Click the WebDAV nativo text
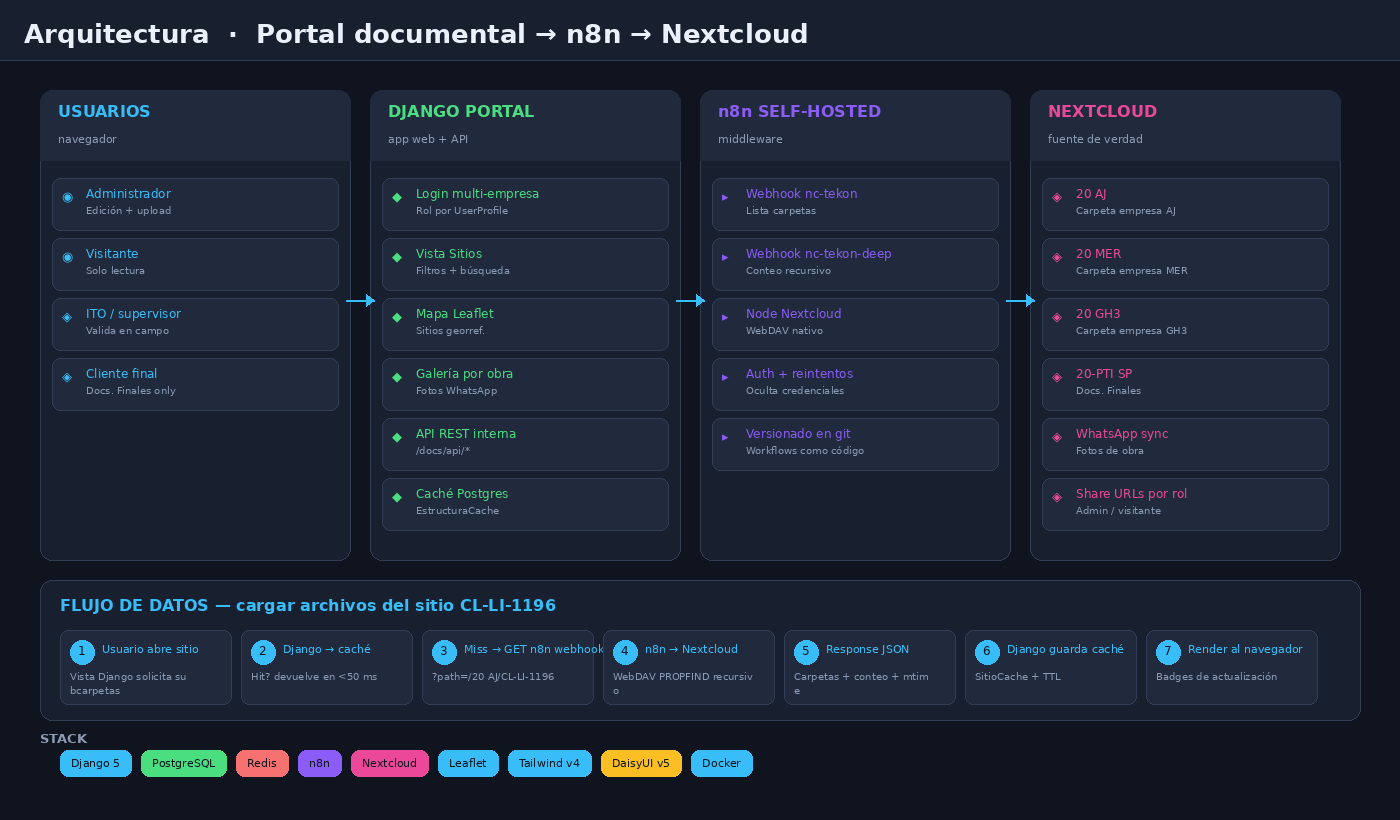The width and height of the screenshot is (1400, 820). (784, 331)
